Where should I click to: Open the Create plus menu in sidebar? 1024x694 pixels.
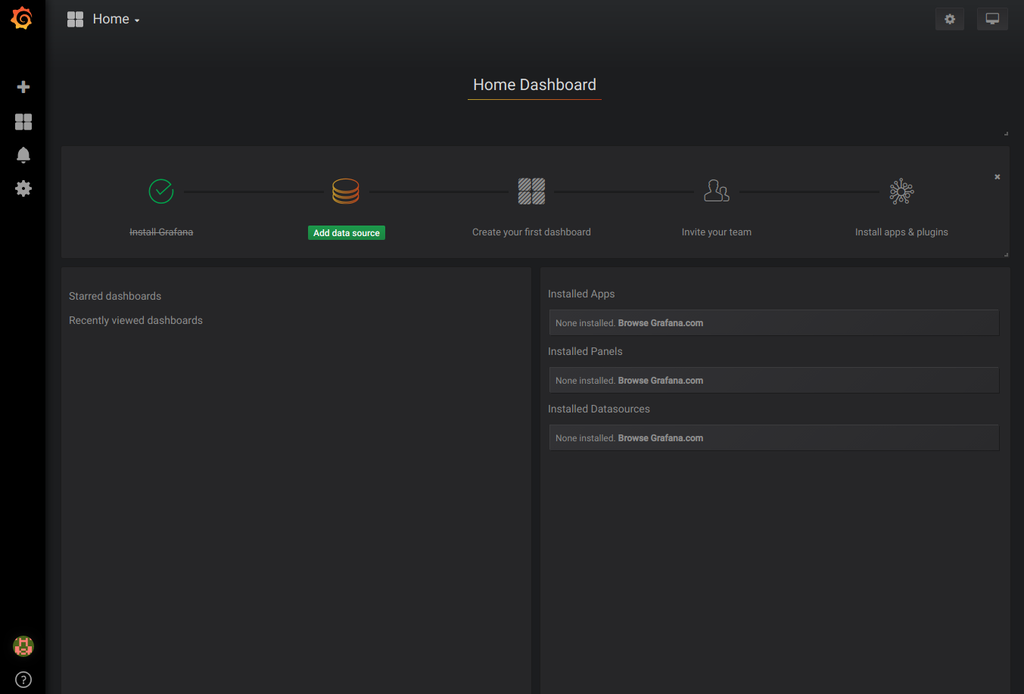pos(23,87)
